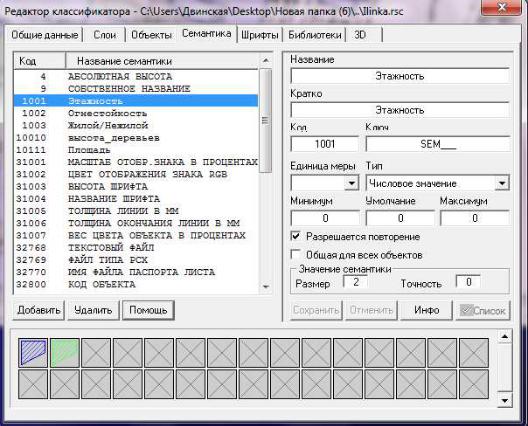Expand the Единица меры dropdown
Image resolution: width=528 pixels, height=426 pixels.
352,184
